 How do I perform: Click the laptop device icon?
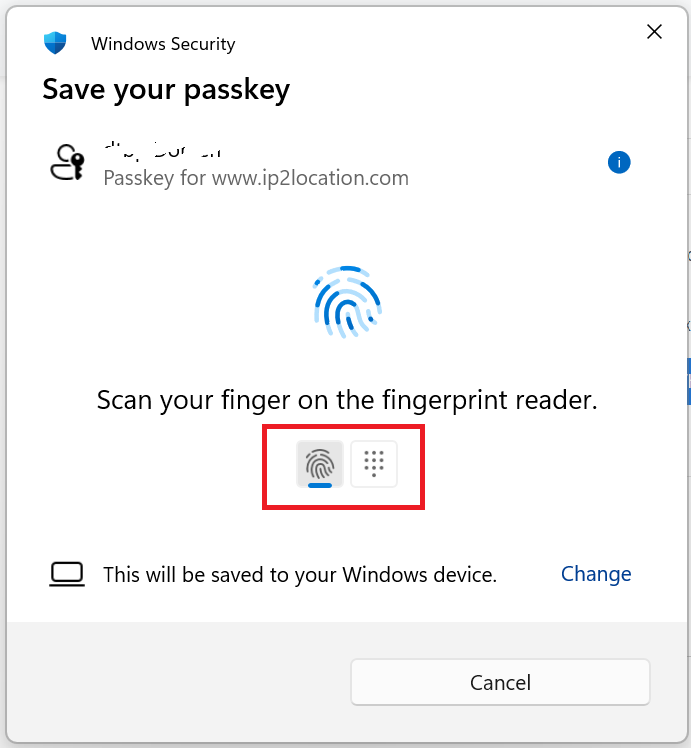click(67, 574)
